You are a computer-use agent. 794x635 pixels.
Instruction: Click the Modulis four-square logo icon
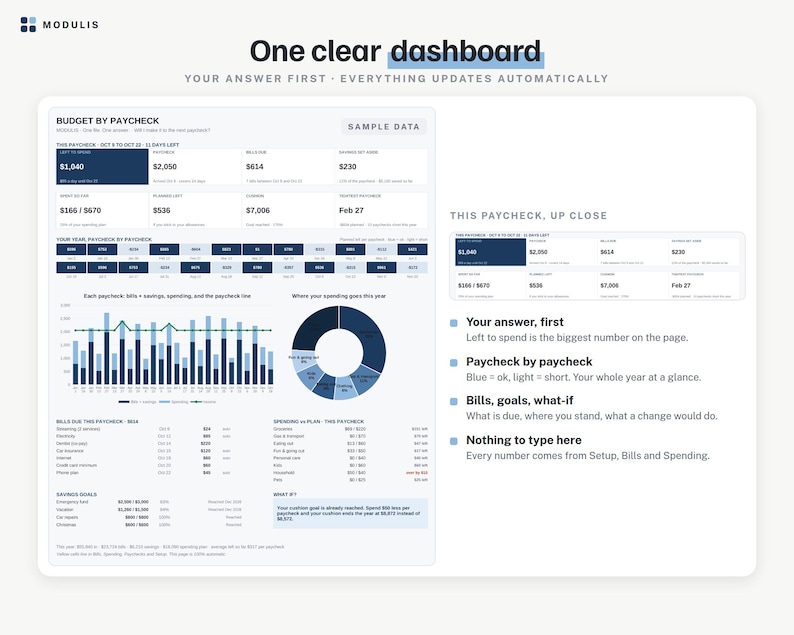pyautogui.click(x=28, y=24)
